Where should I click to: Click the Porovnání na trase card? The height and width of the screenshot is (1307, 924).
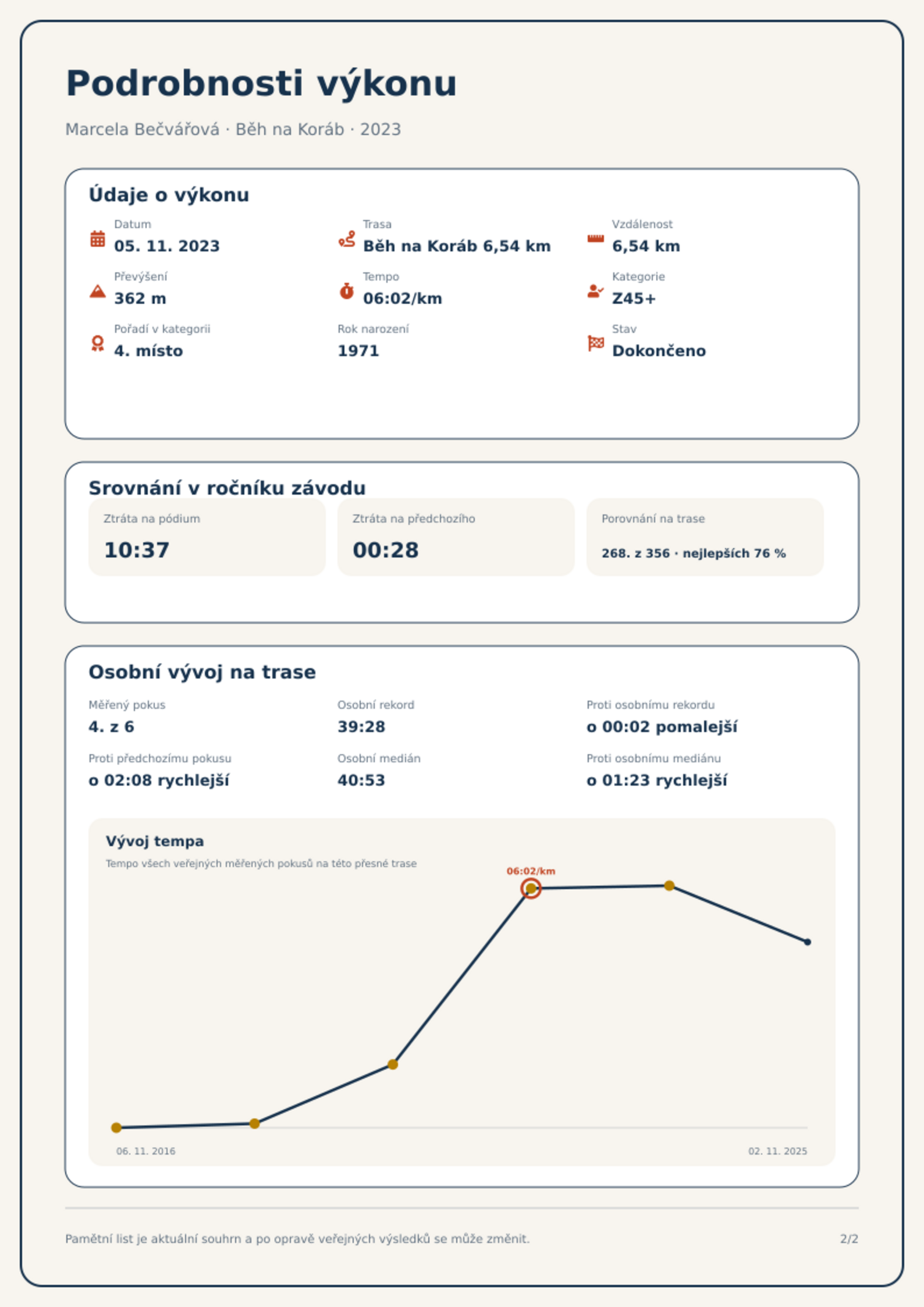[x=705, y=537]
